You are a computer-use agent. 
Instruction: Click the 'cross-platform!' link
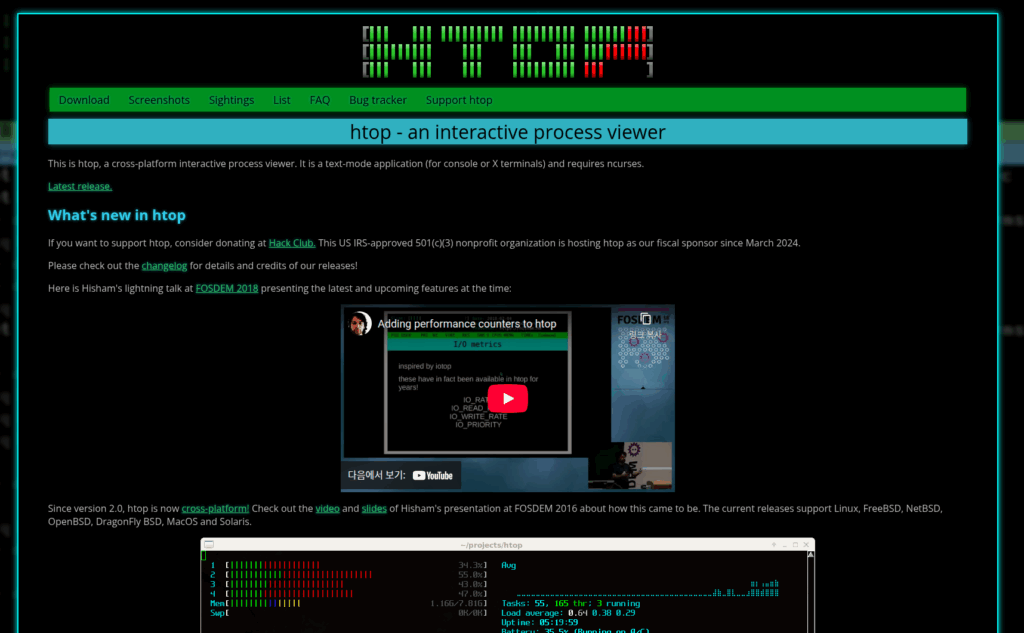click(214, 508)
